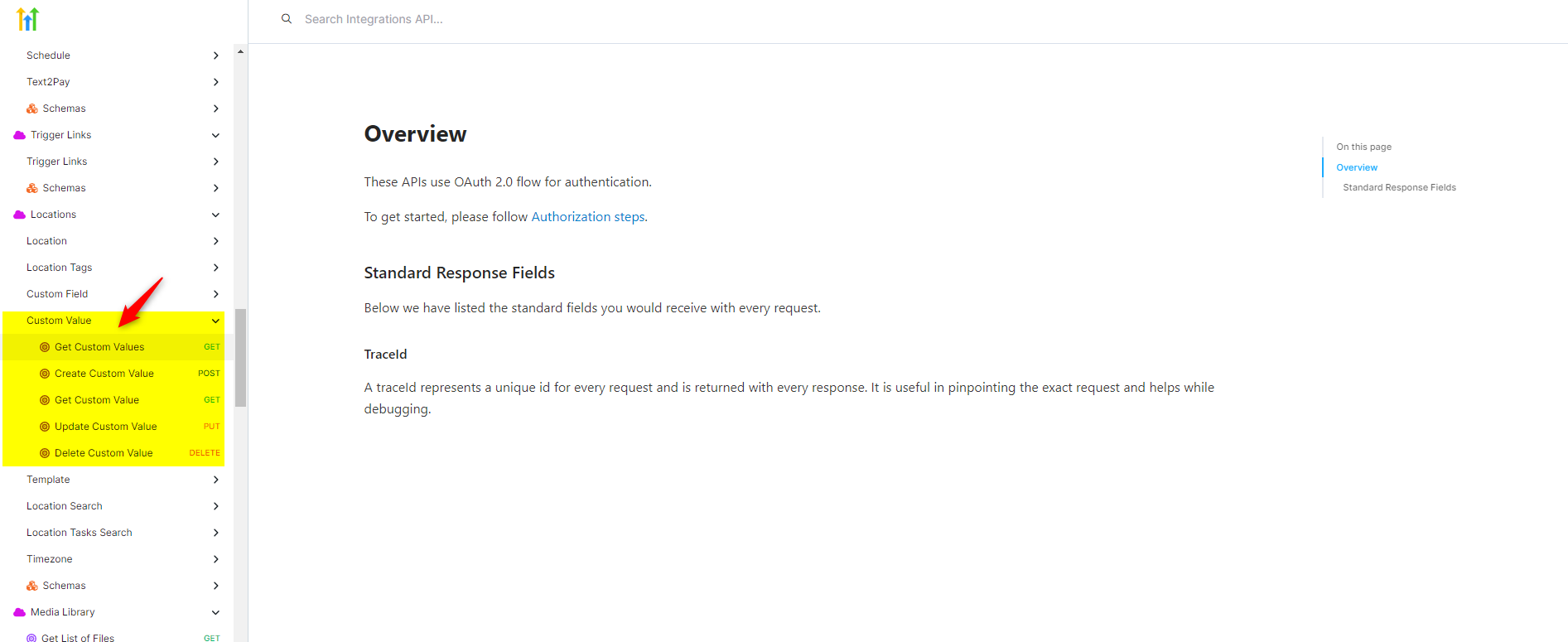Image resolution: width=1568 pixels, height=642 pixels.
Task: Click the Trigger Links cloud icon
Action: pyautogui.click(x=20, y=135)
